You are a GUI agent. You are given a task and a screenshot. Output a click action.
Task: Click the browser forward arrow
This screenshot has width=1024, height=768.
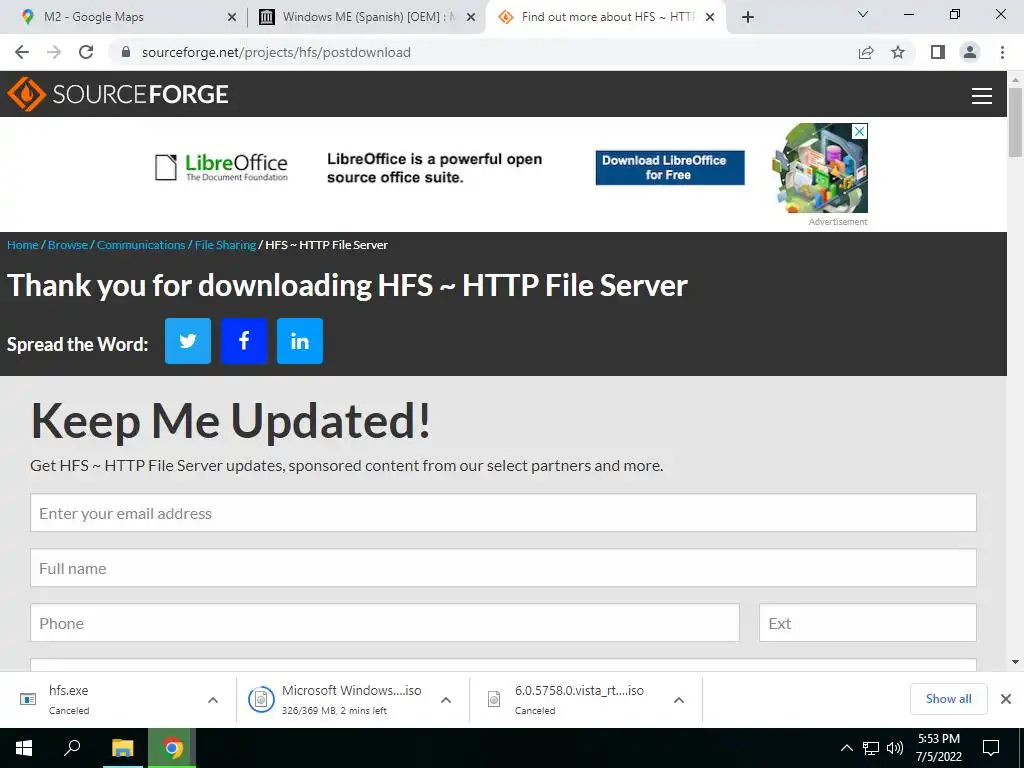point(54,52)
